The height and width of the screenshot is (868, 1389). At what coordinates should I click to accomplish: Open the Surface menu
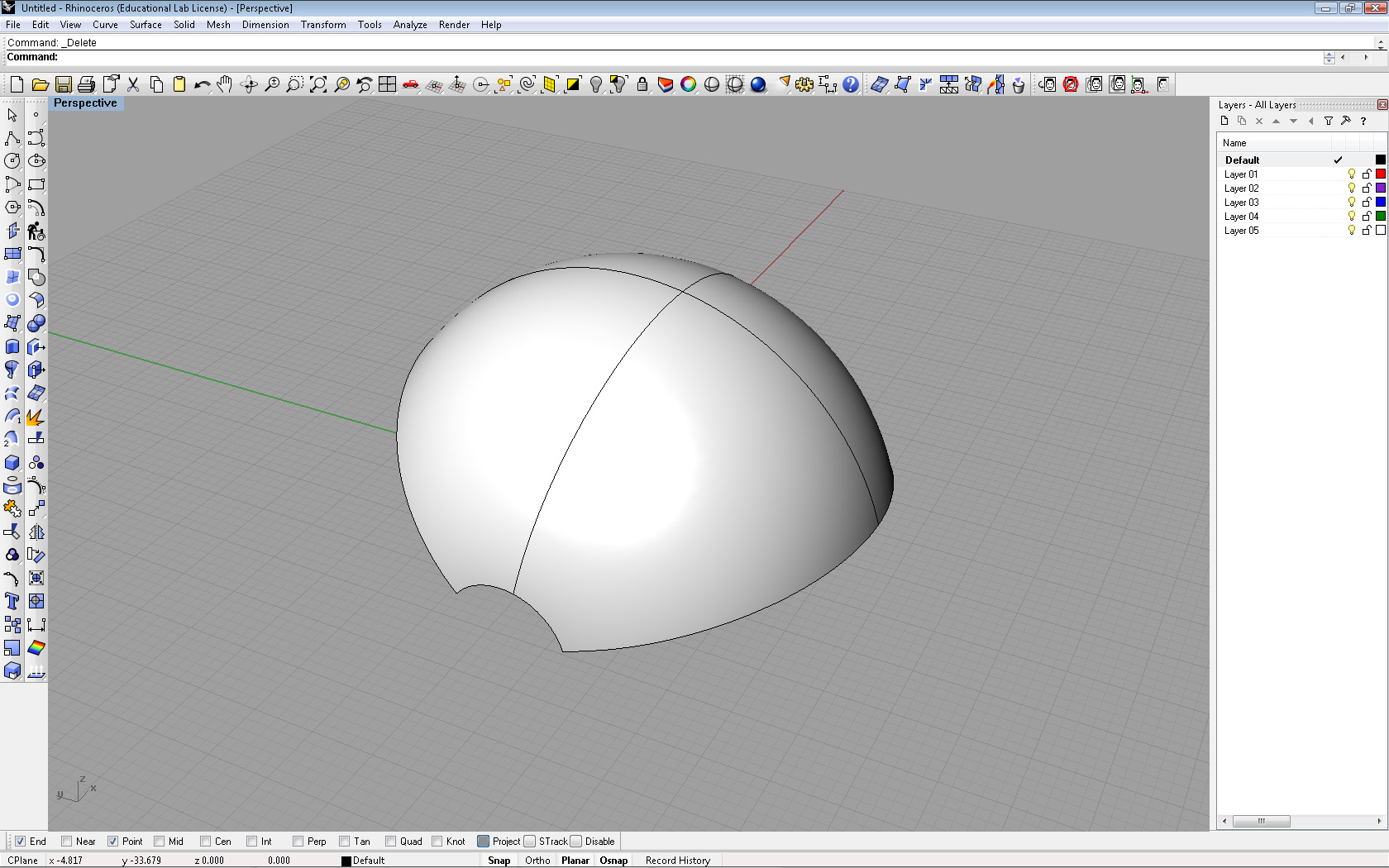[146, 25]
